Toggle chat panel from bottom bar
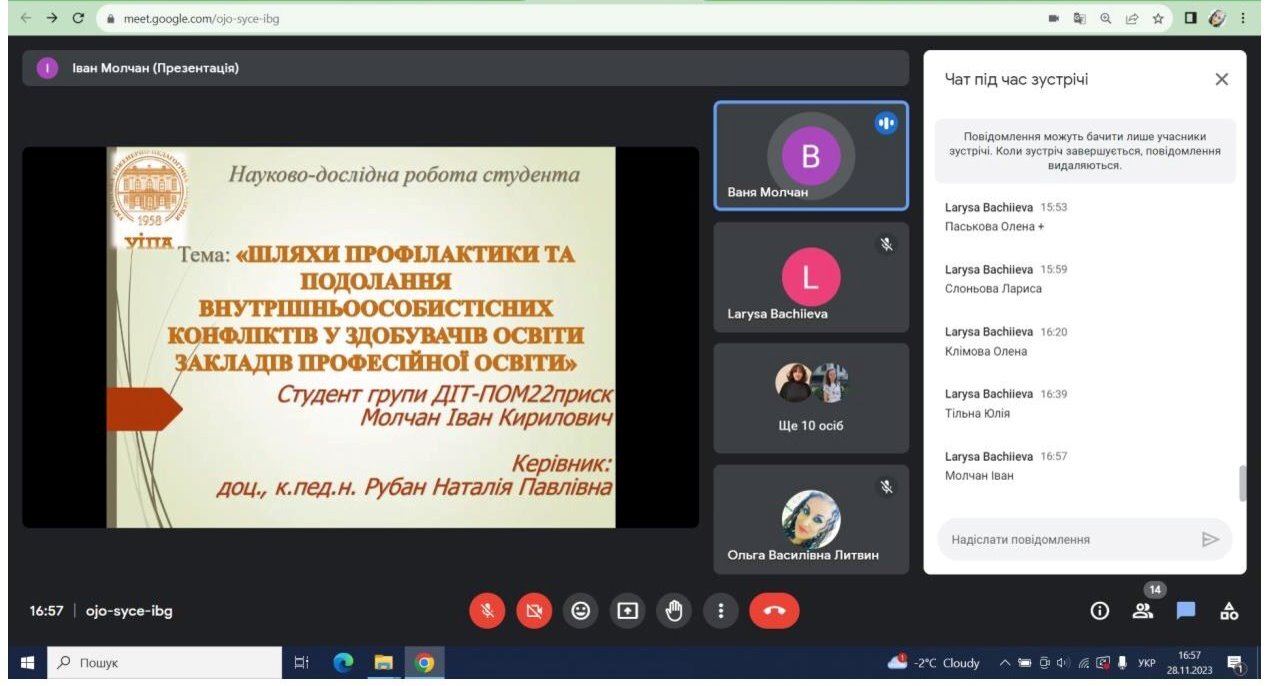The image size is (1267, 686). [1186, 611]
